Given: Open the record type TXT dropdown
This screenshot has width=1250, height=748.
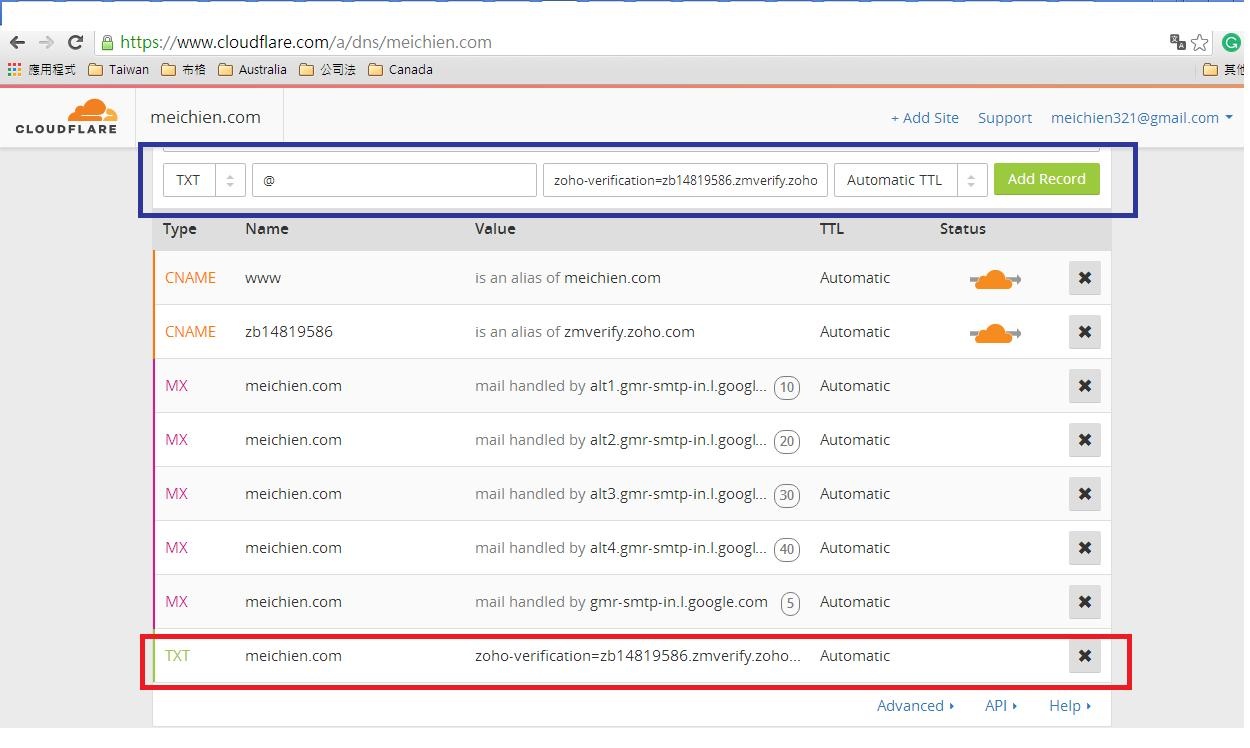Looking at the screenshot, I should point(204,180).
